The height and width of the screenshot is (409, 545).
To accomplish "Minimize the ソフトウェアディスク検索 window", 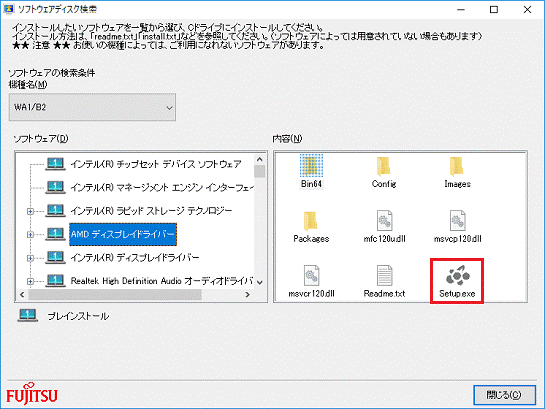I will (x=461, y=9).
